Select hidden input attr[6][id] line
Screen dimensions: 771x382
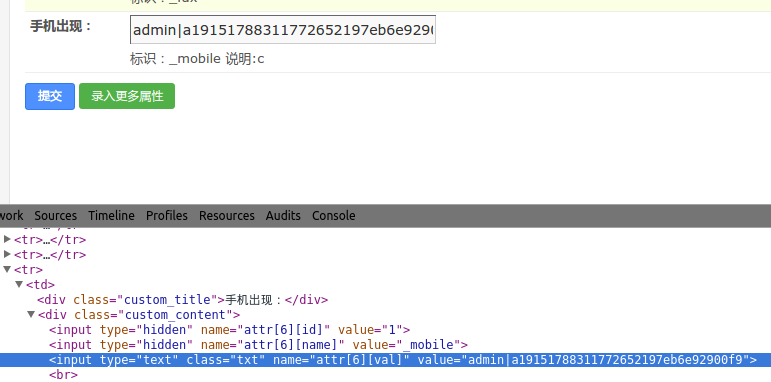(230, 329)
